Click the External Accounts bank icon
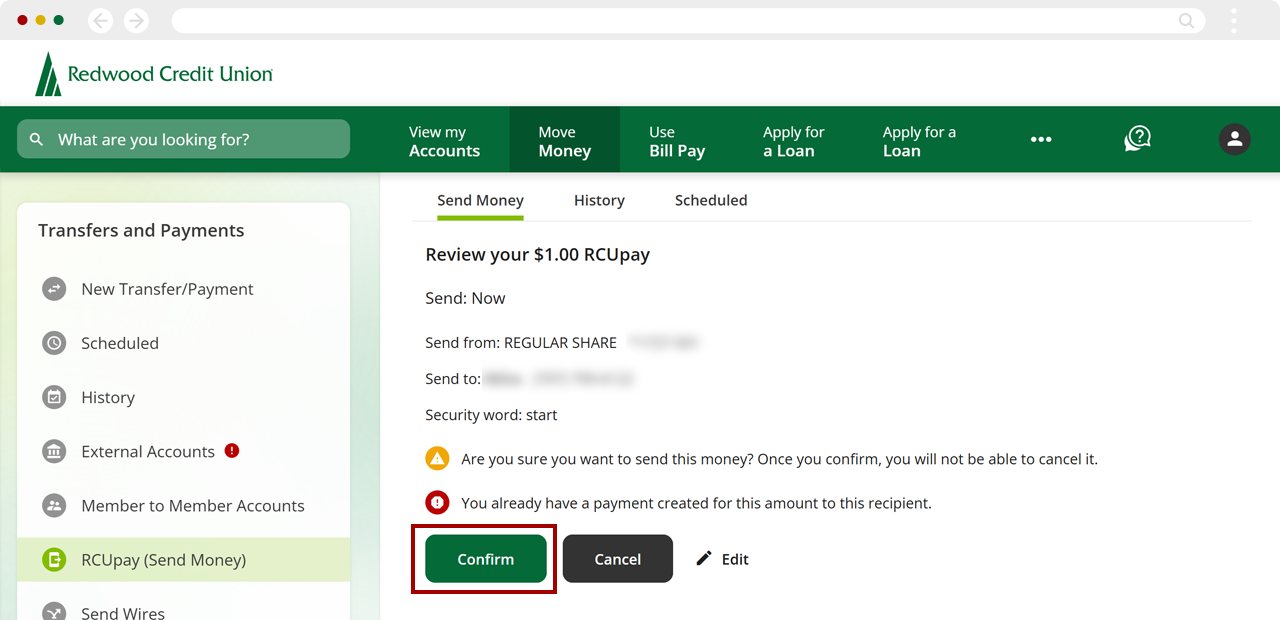1280x620 pixels. 54,451
